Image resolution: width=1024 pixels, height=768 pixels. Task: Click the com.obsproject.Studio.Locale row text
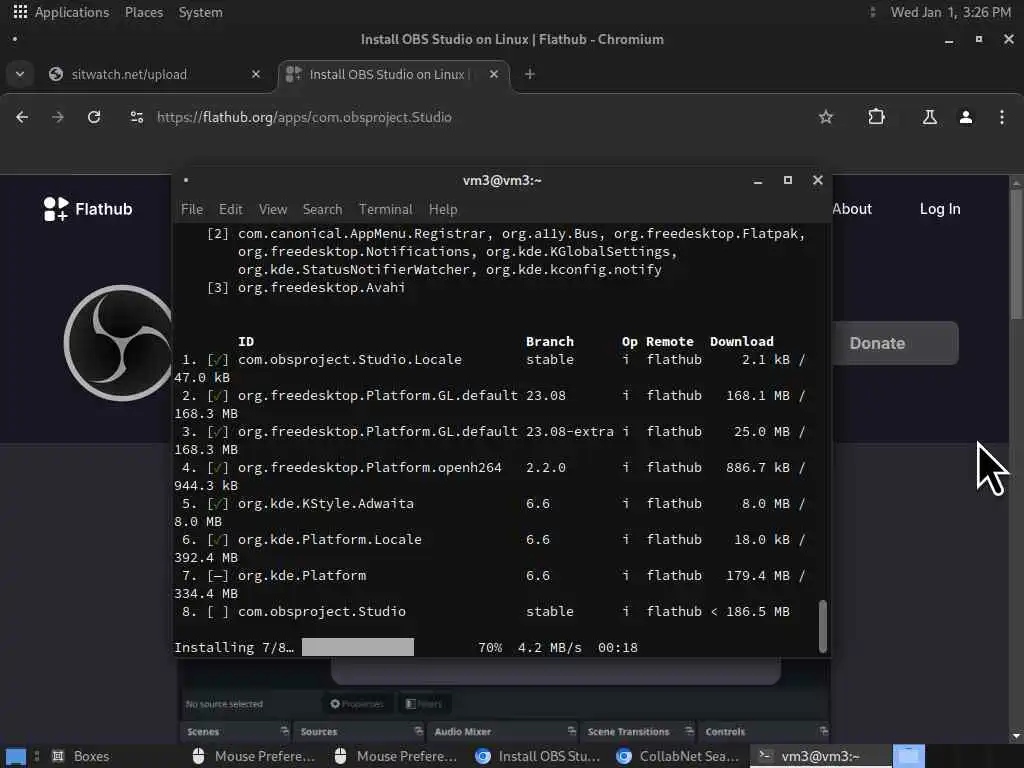tap(350, 359)
